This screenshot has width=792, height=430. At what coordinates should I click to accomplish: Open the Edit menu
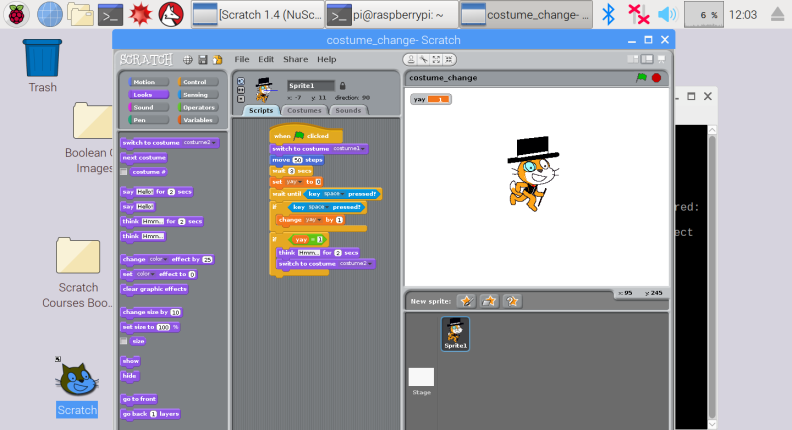[266, 59]
